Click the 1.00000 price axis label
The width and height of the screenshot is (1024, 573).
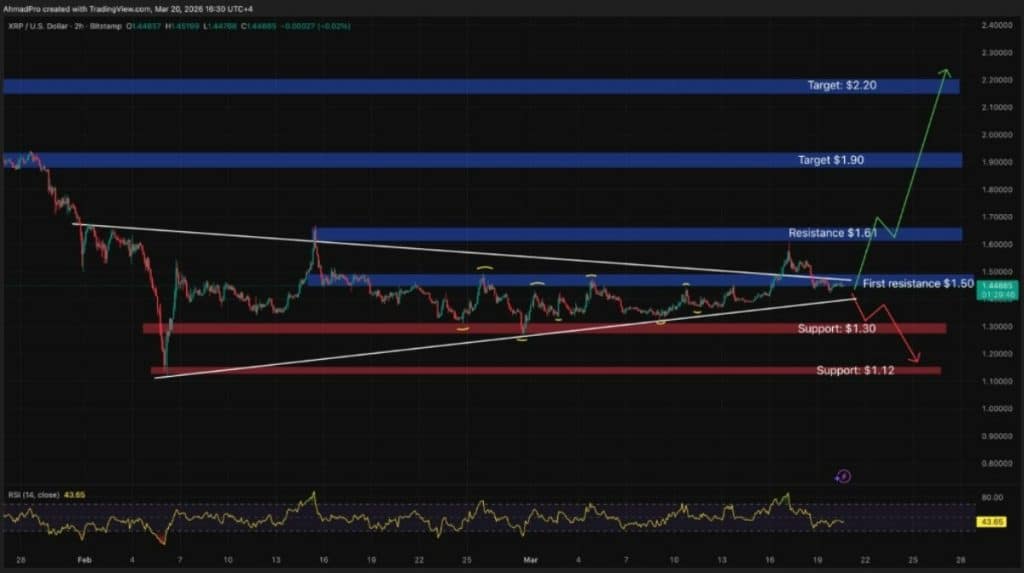pyautogui.click(x=996, y=408)
